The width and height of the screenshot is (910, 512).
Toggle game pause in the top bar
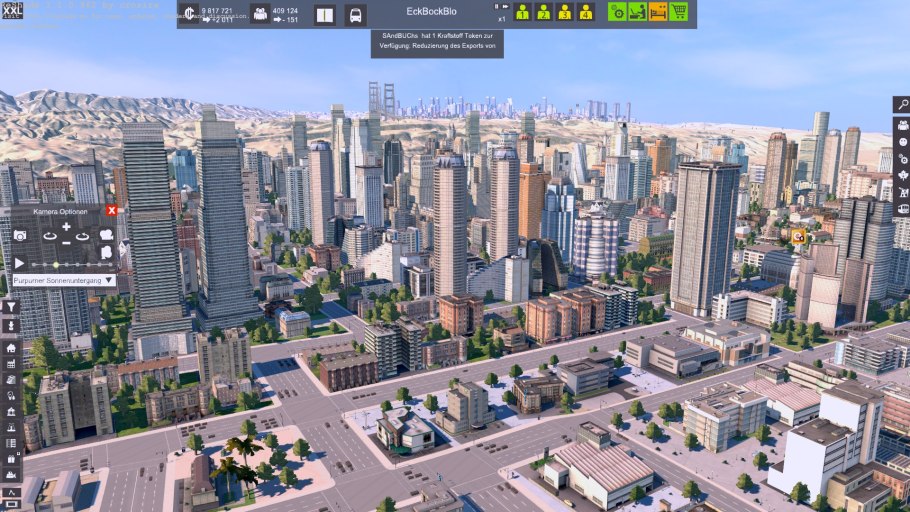494,6
